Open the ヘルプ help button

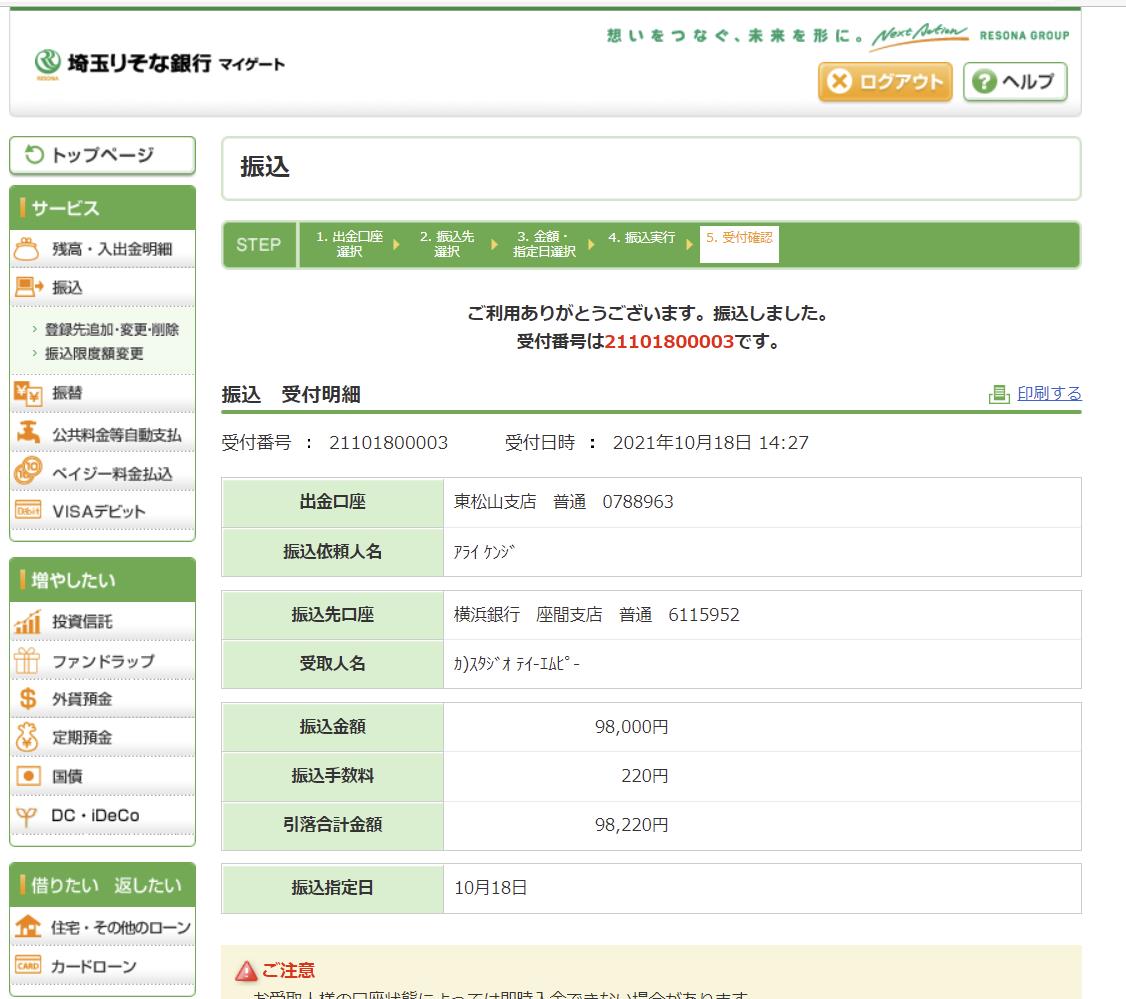(x=1015, y=81)
